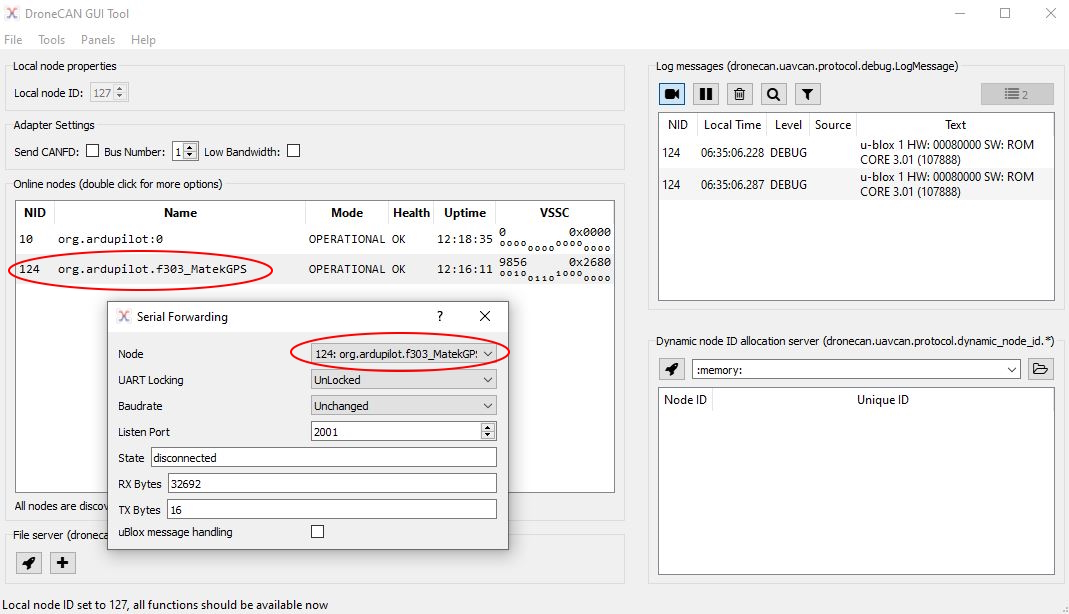The height and width of the screenshot is (614, 1069).
Task: Enable uBlox message handling checkbox
Action: [x=317, y=532]
